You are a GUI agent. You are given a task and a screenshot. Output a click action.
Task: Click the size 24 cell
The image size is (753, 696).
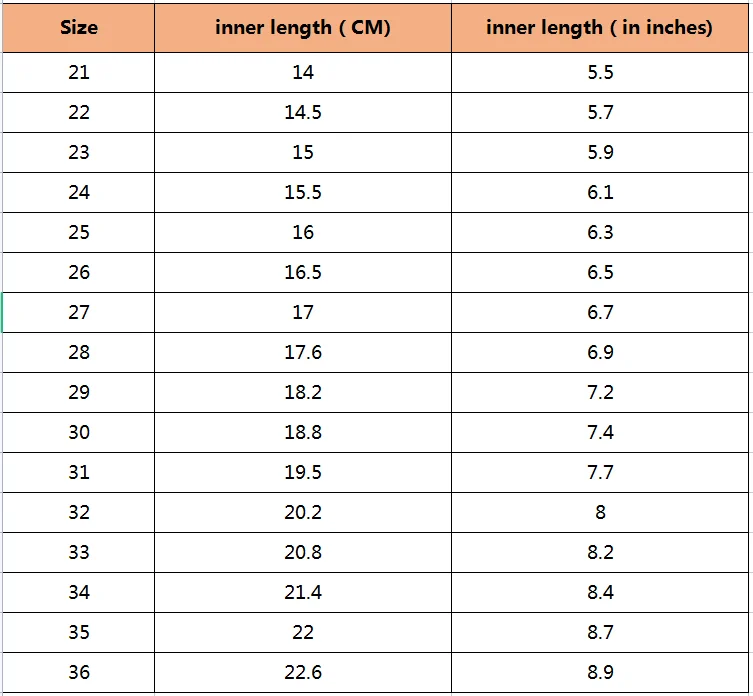(x=79, y=193)
